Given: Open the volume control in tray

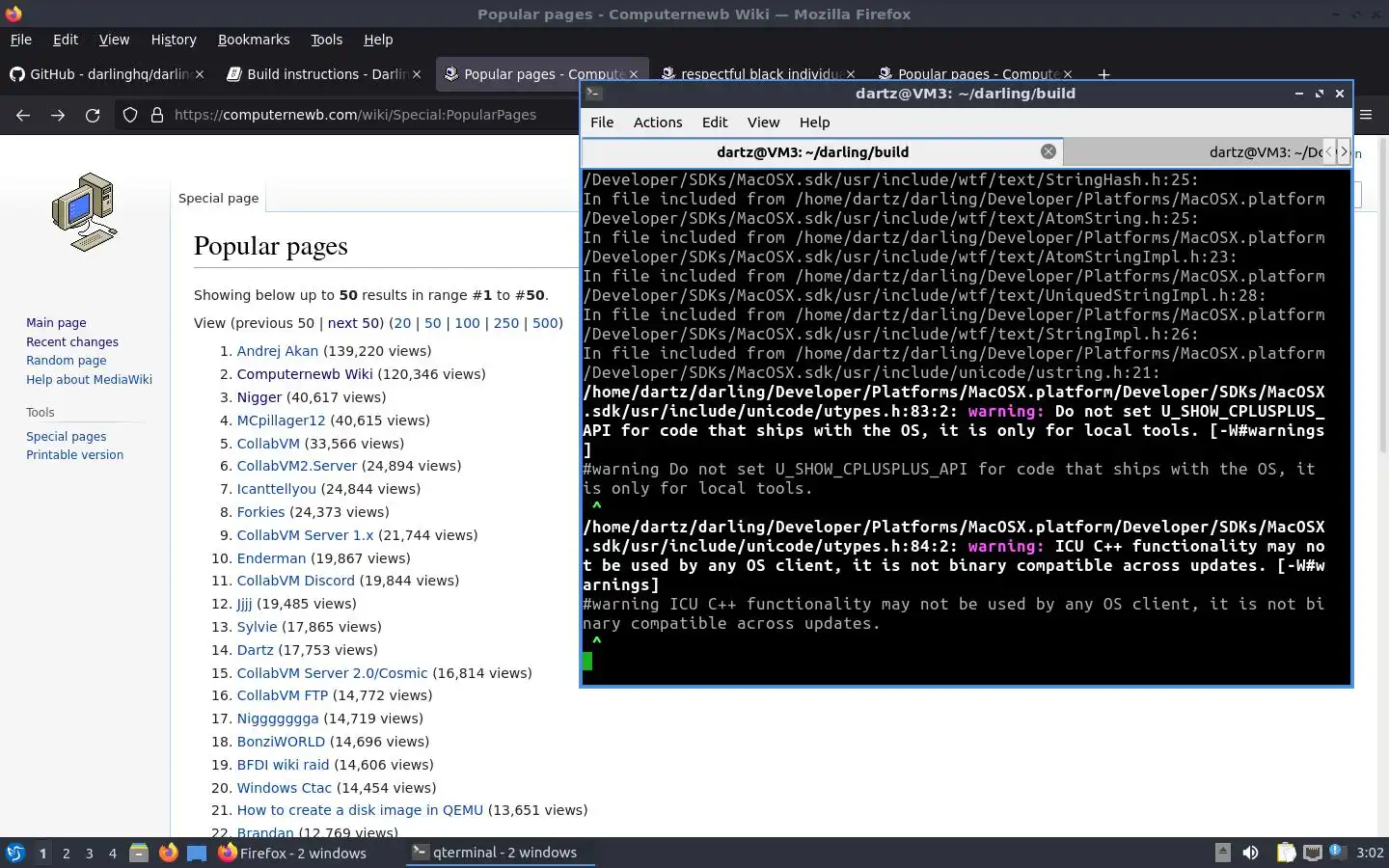Looking at the screenshot, I should [x=1250, y=853].
